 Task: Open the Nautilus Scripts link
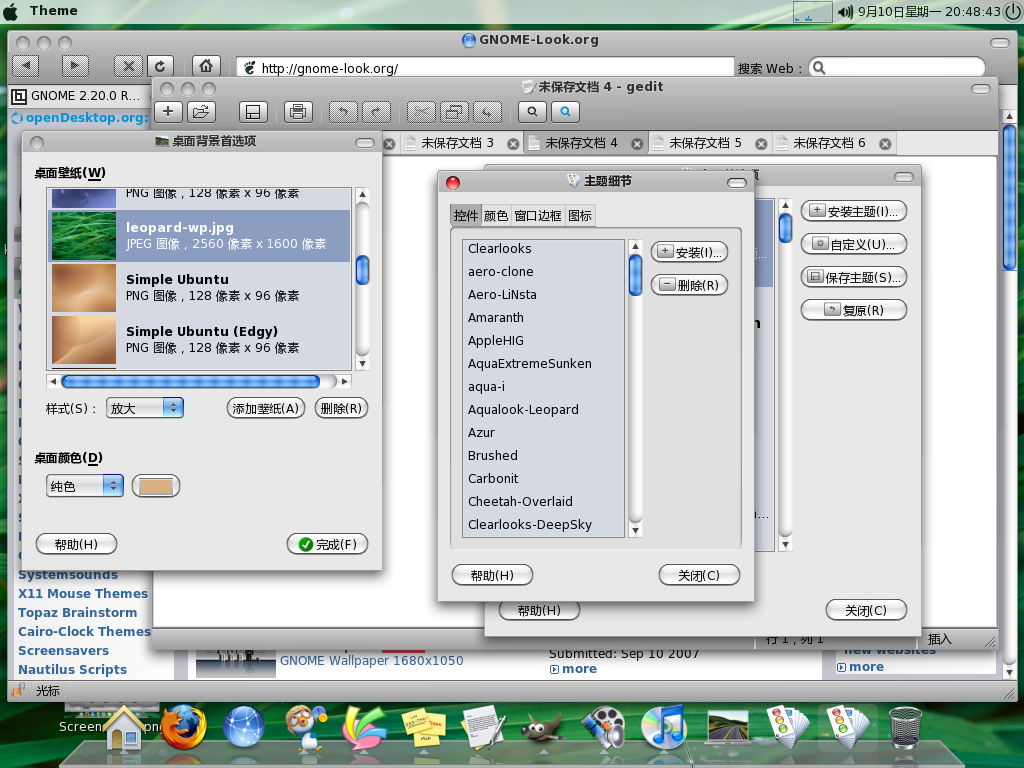click(x=72, y=669)
